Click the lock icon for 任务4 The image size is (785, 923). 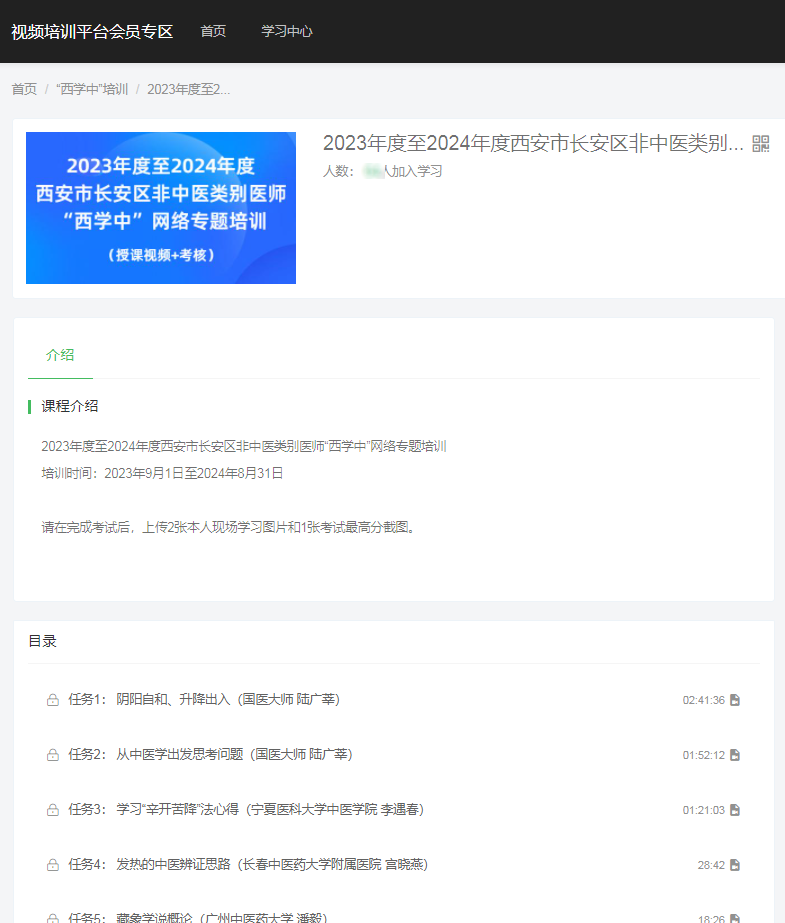pos(53,865)
